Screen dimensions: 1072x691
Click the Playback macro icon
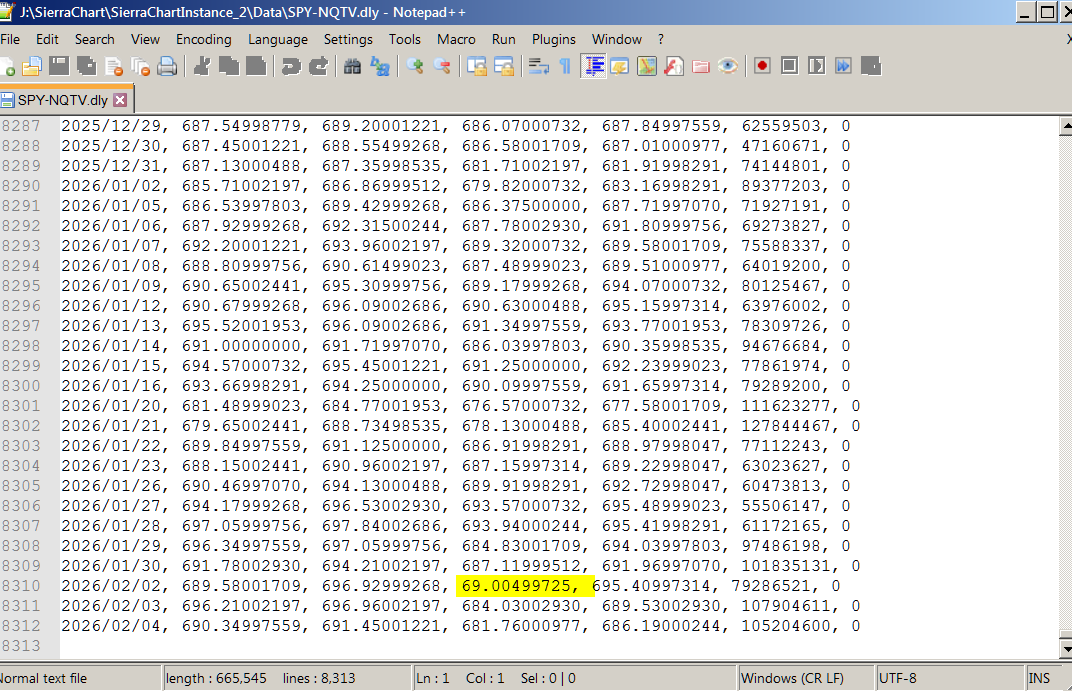pos(816,66)
